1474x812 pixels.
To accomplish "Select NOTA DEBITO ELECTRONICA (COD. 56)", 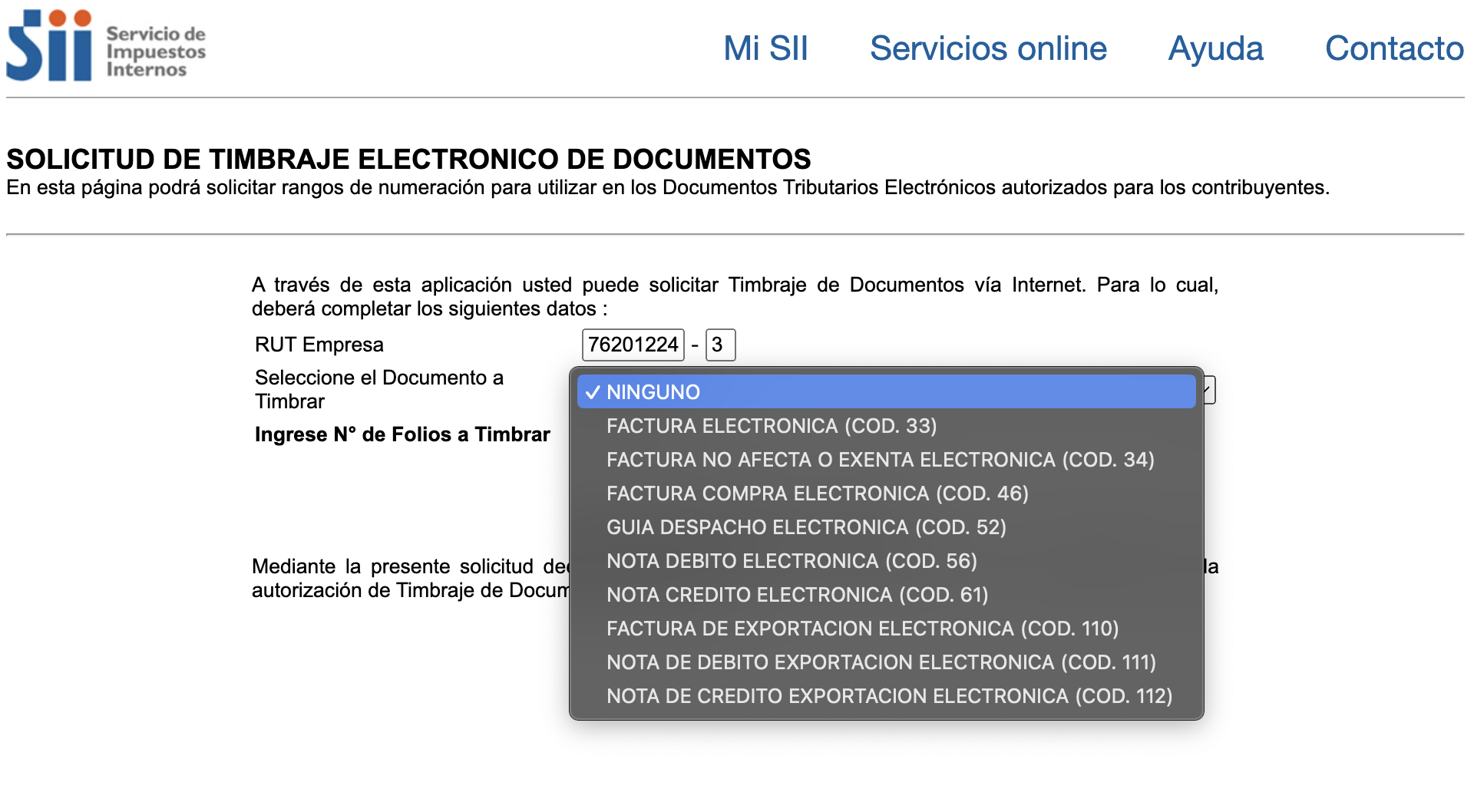I will click(887, 560).
